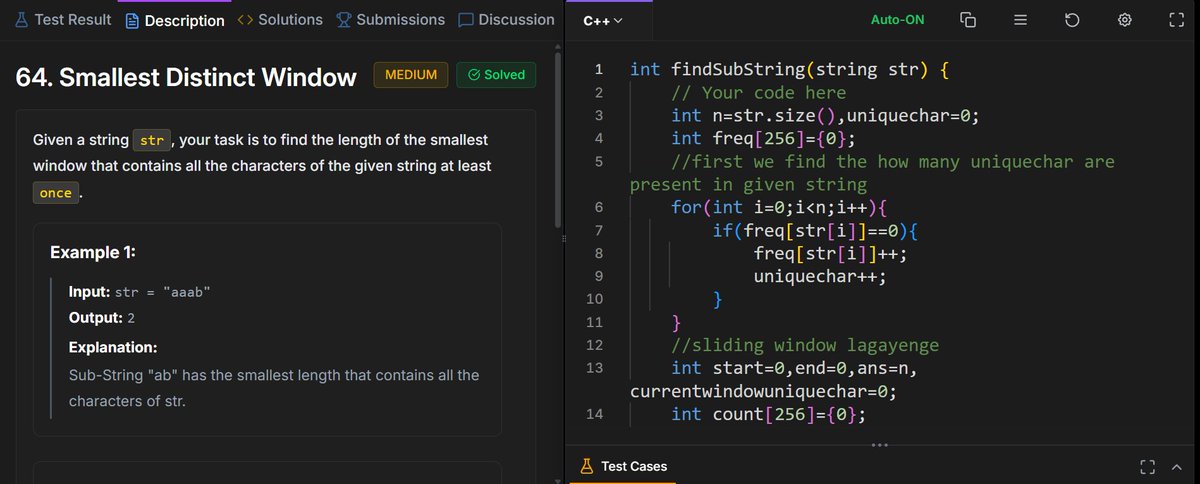Viewport: 1200px width, 484px height.
Task: Open the Solutions tab
Action: pyautogui.click(x=280, y=20)
